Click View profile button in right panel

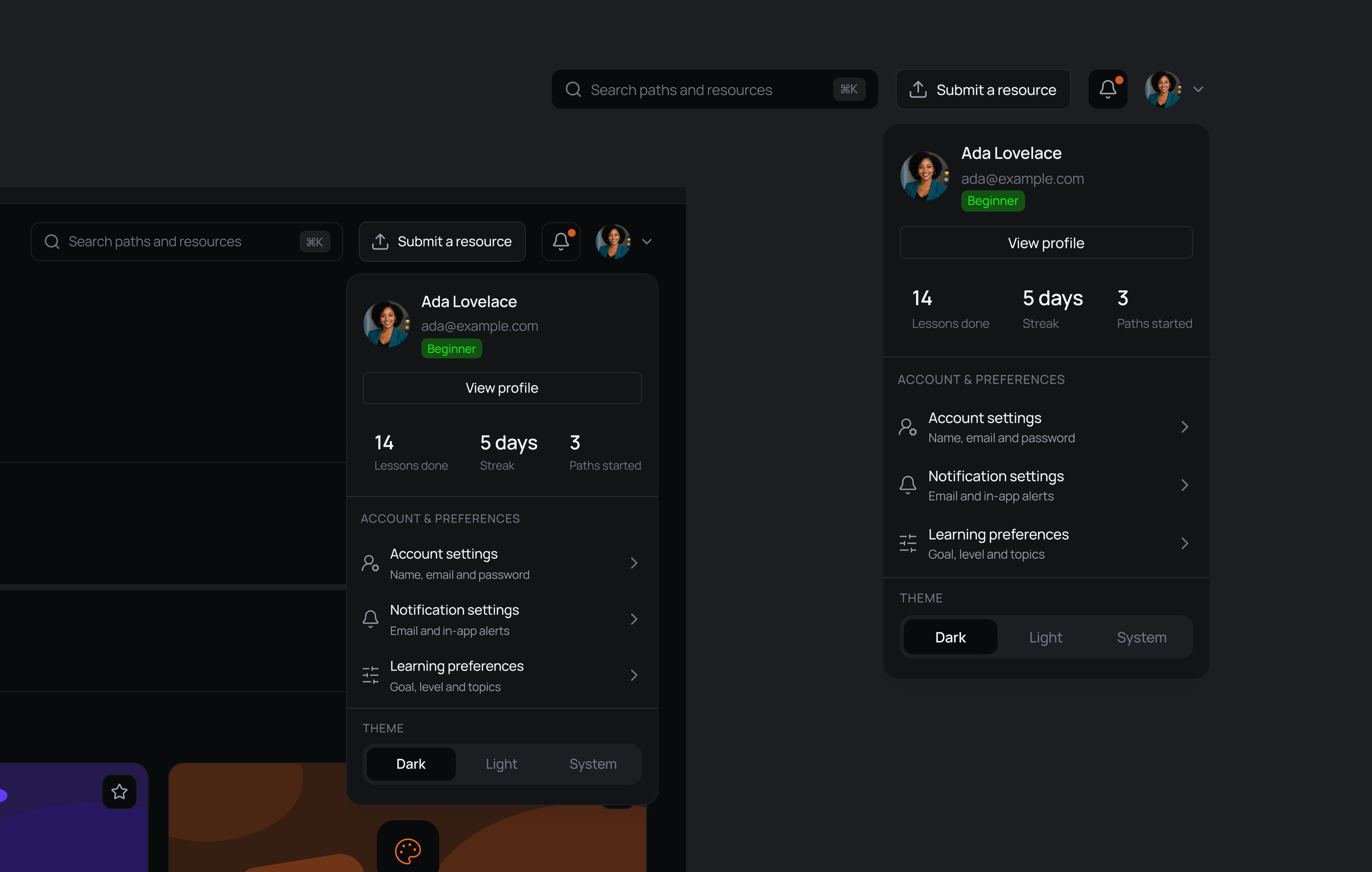tap(1046, 243)
